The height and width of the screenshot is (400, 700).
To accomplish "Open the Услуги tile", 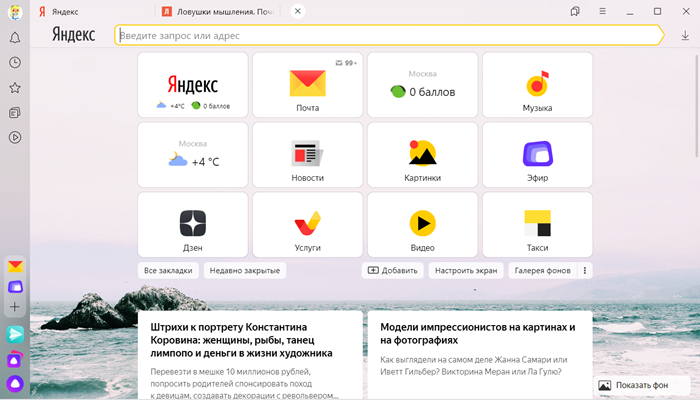I will [x=308, y=225].
